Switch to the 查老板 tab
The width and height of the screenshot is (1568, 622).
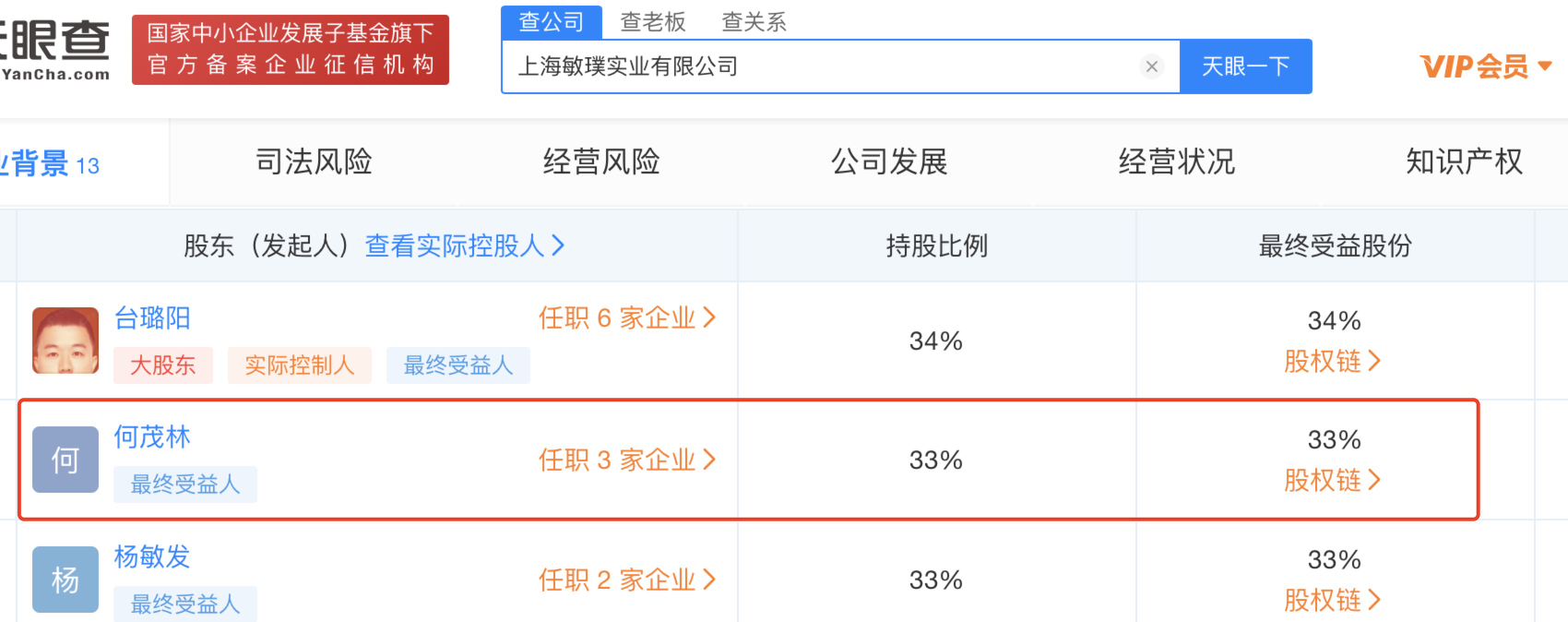pos(653,21)
